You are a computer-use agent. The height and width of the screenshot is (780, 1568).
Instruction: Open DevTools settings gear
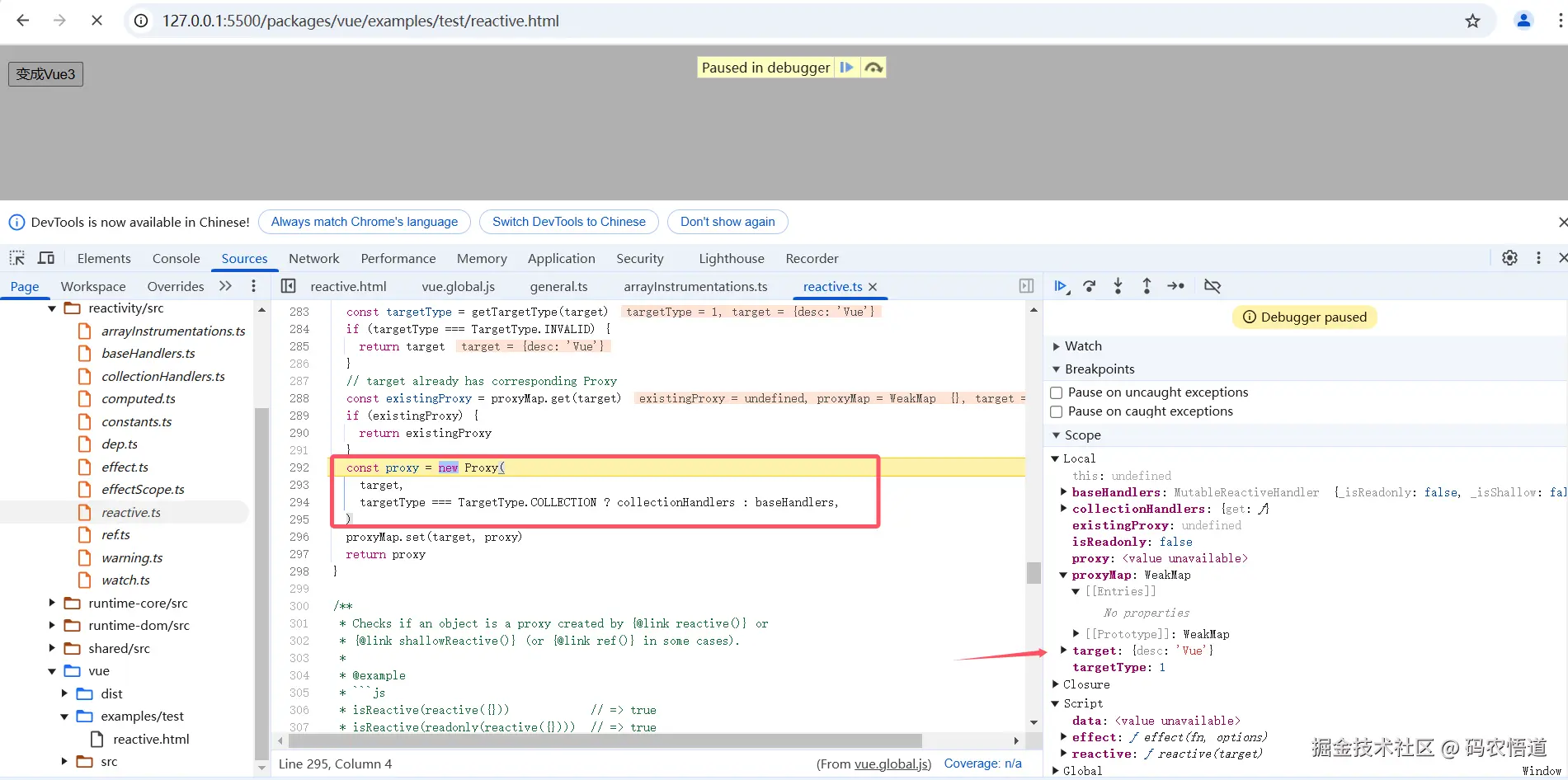[x=1509, y=258]
